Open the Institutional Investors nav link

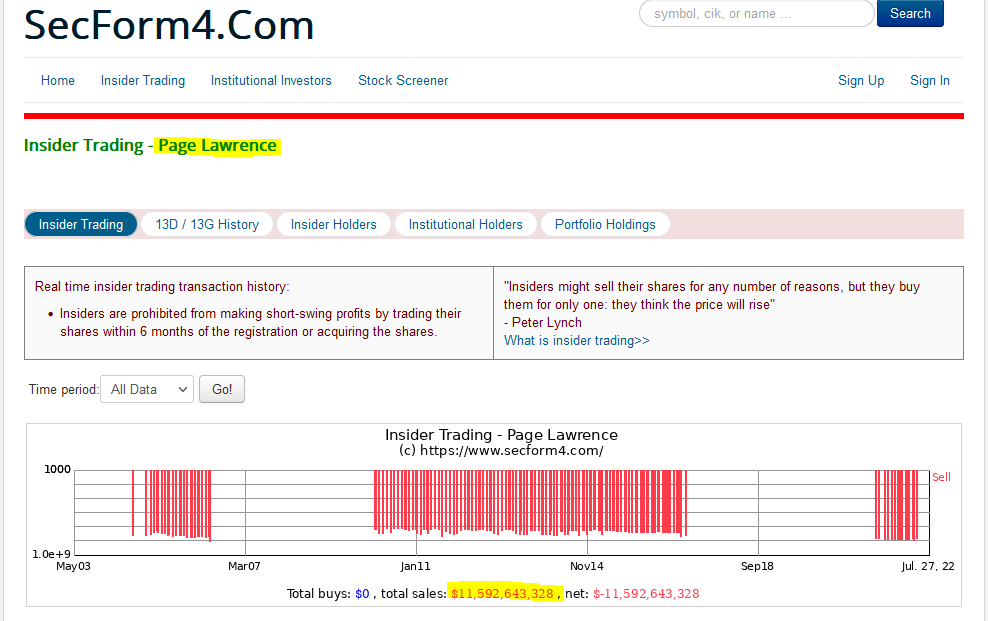click(271, 81)
